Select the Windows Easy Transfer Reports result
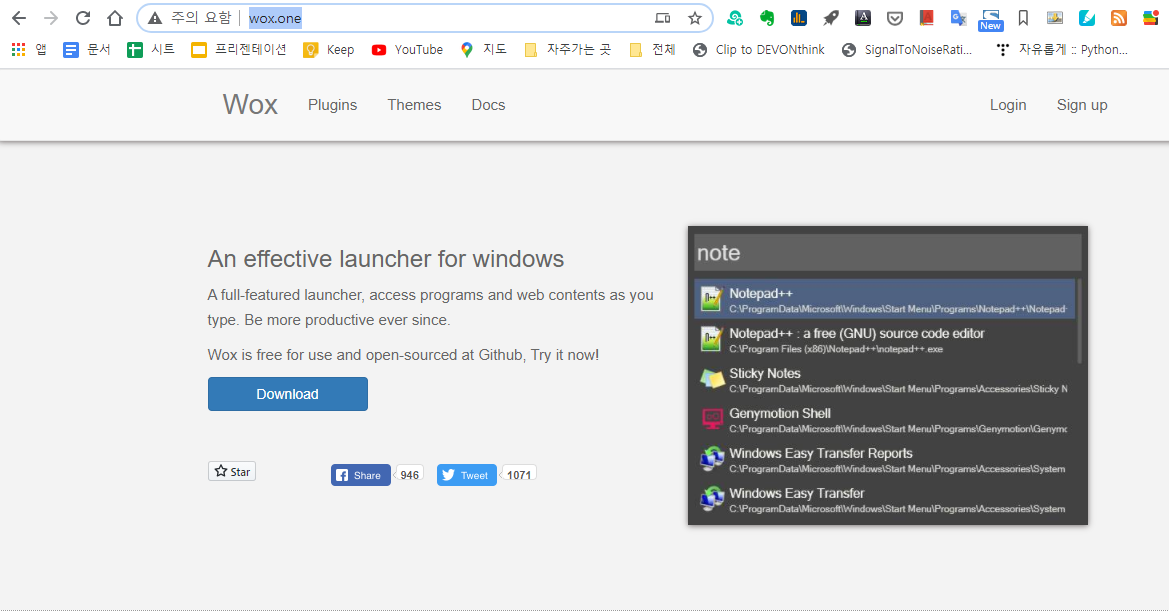The height and width of the screenshot is (613, 1169). click(884, 460)
